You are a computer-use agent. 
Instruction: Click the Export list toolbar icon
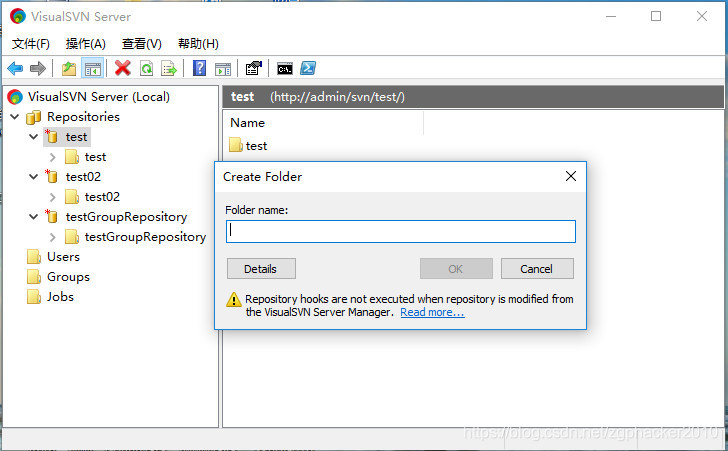click(169, 69)
